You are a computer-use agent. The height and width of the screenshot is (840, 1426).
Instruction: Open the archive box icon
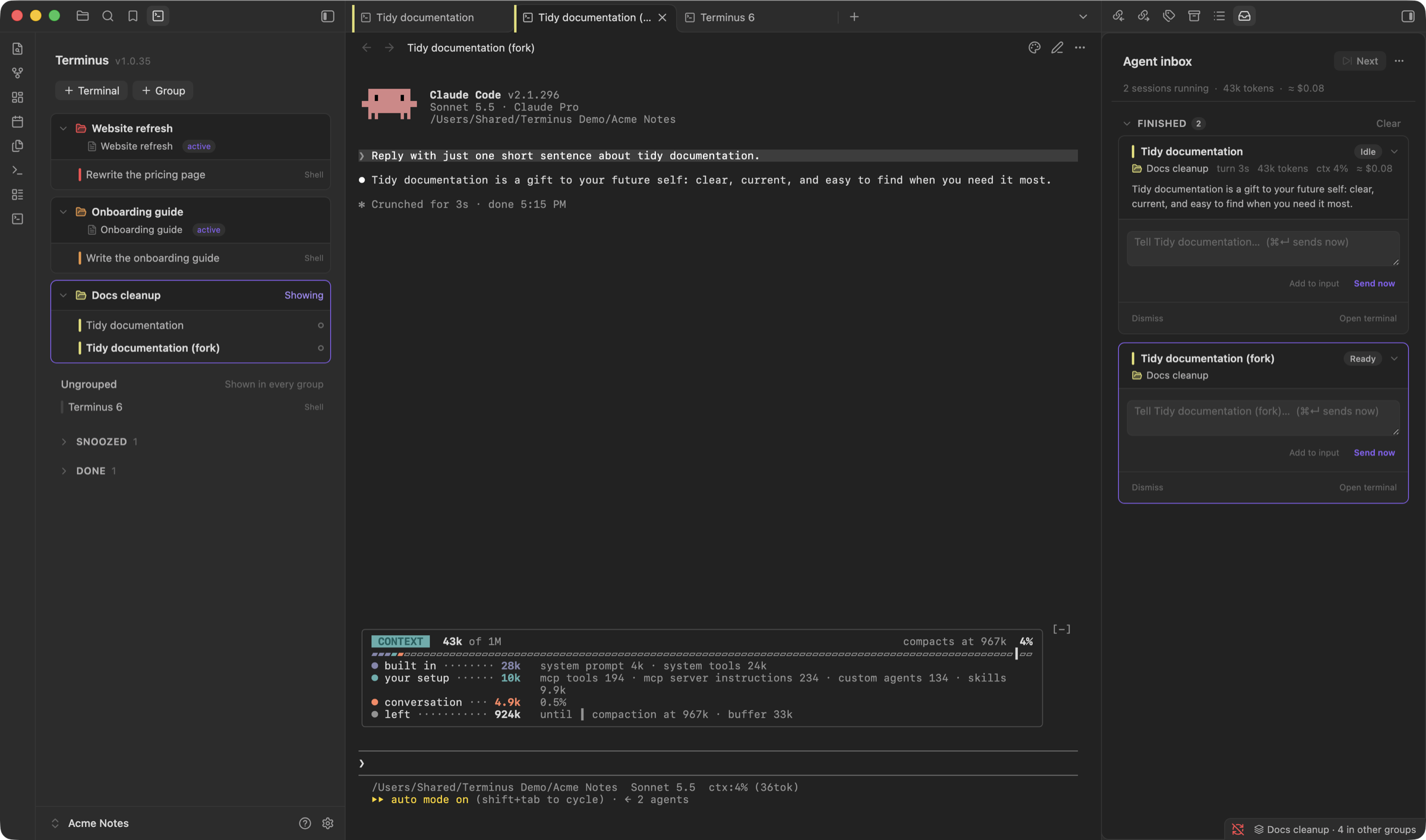click(1194, 16)
